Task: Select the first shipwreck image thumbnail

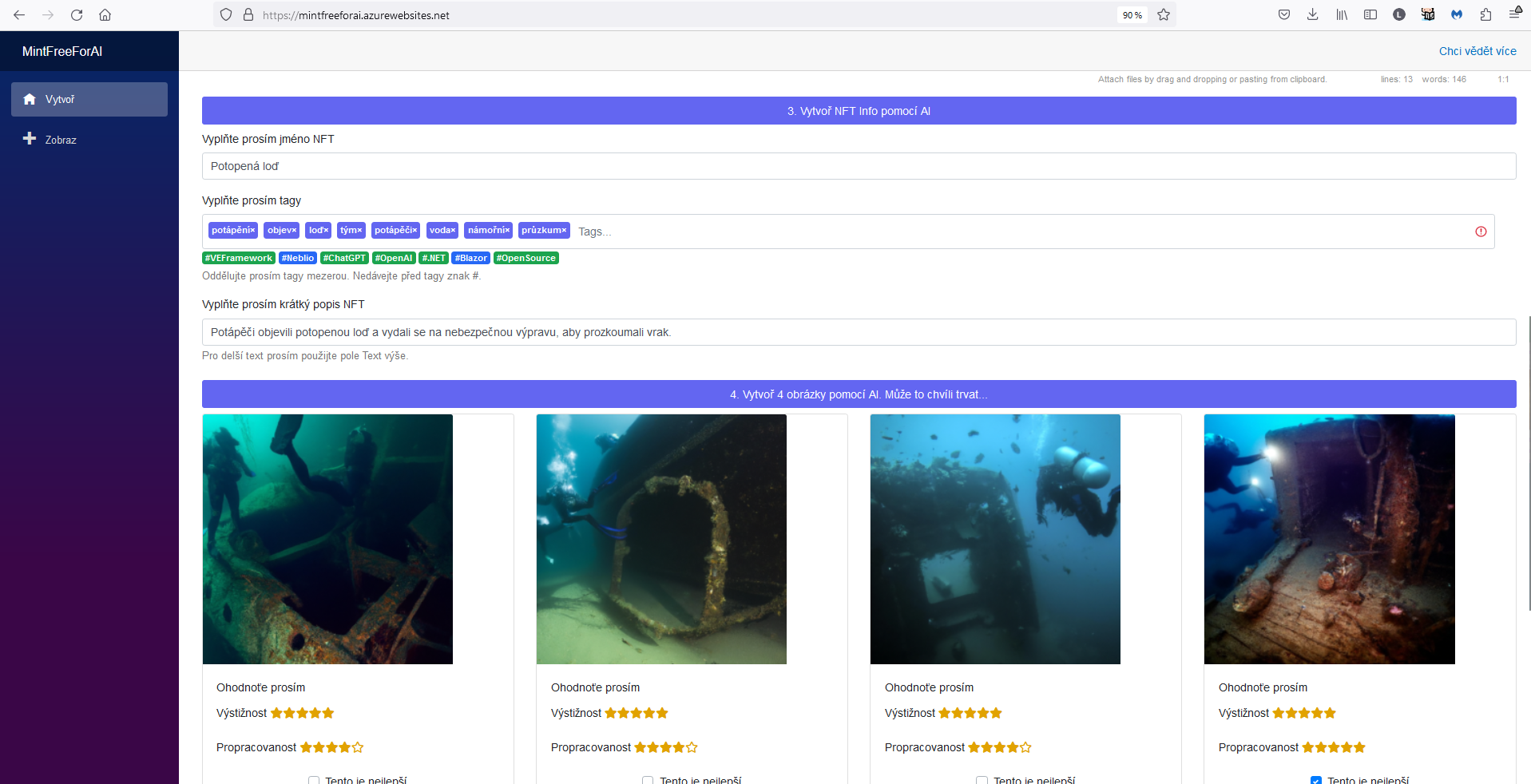Action: [327, 539]
